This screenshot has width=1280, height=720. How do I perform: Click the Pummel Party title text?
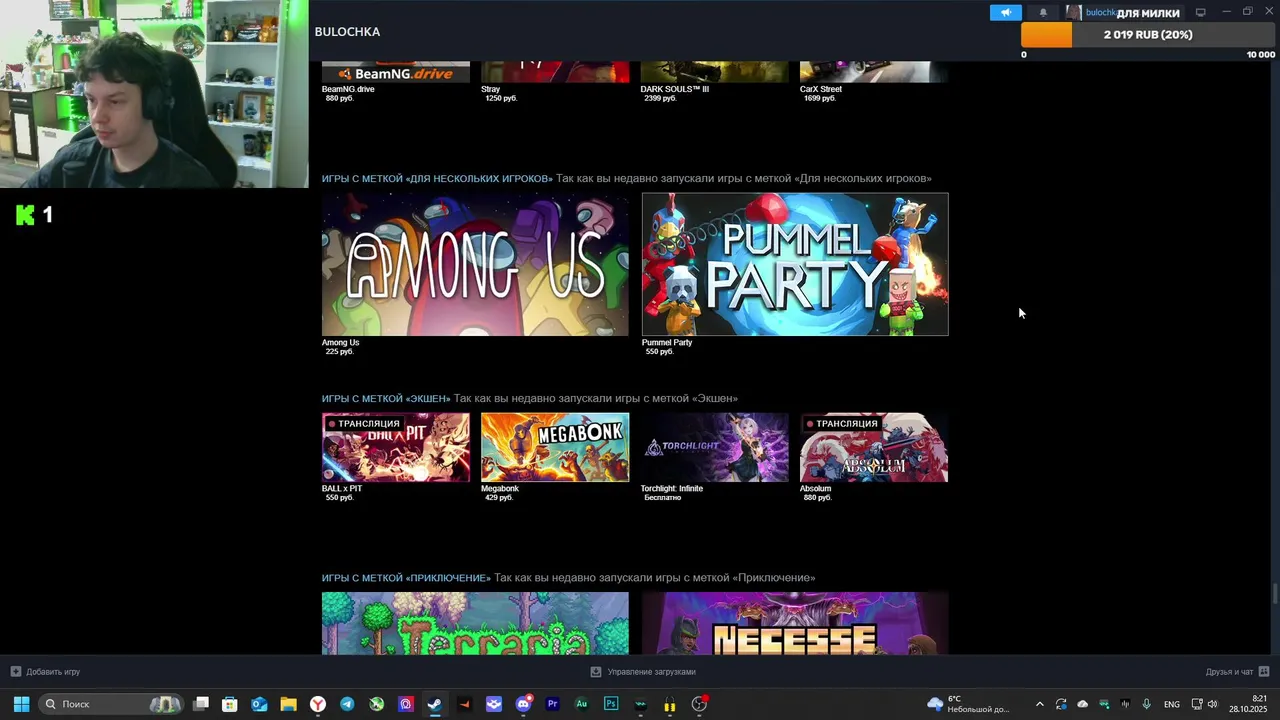point(667,343)
